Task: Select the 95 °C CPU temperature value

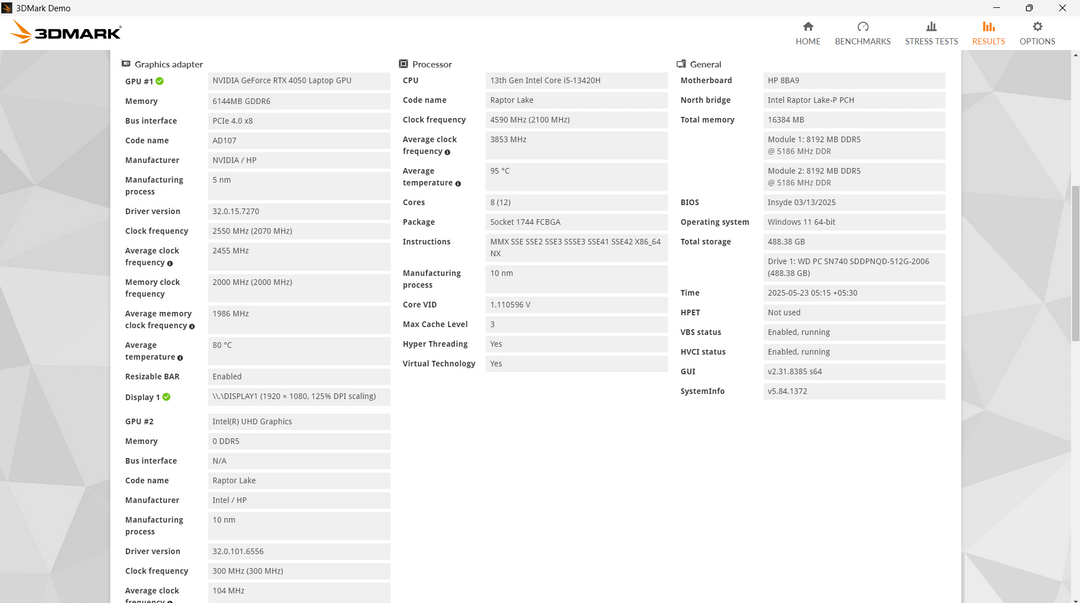Action: point(577,176)
